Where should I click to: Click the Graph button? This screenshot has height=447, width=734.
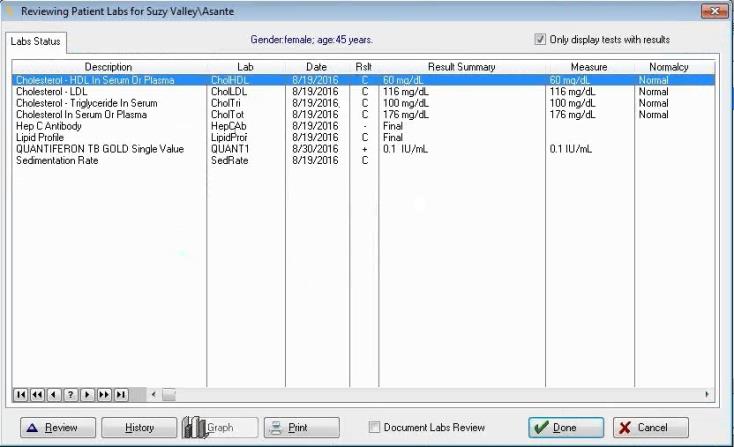pos(220,427)
